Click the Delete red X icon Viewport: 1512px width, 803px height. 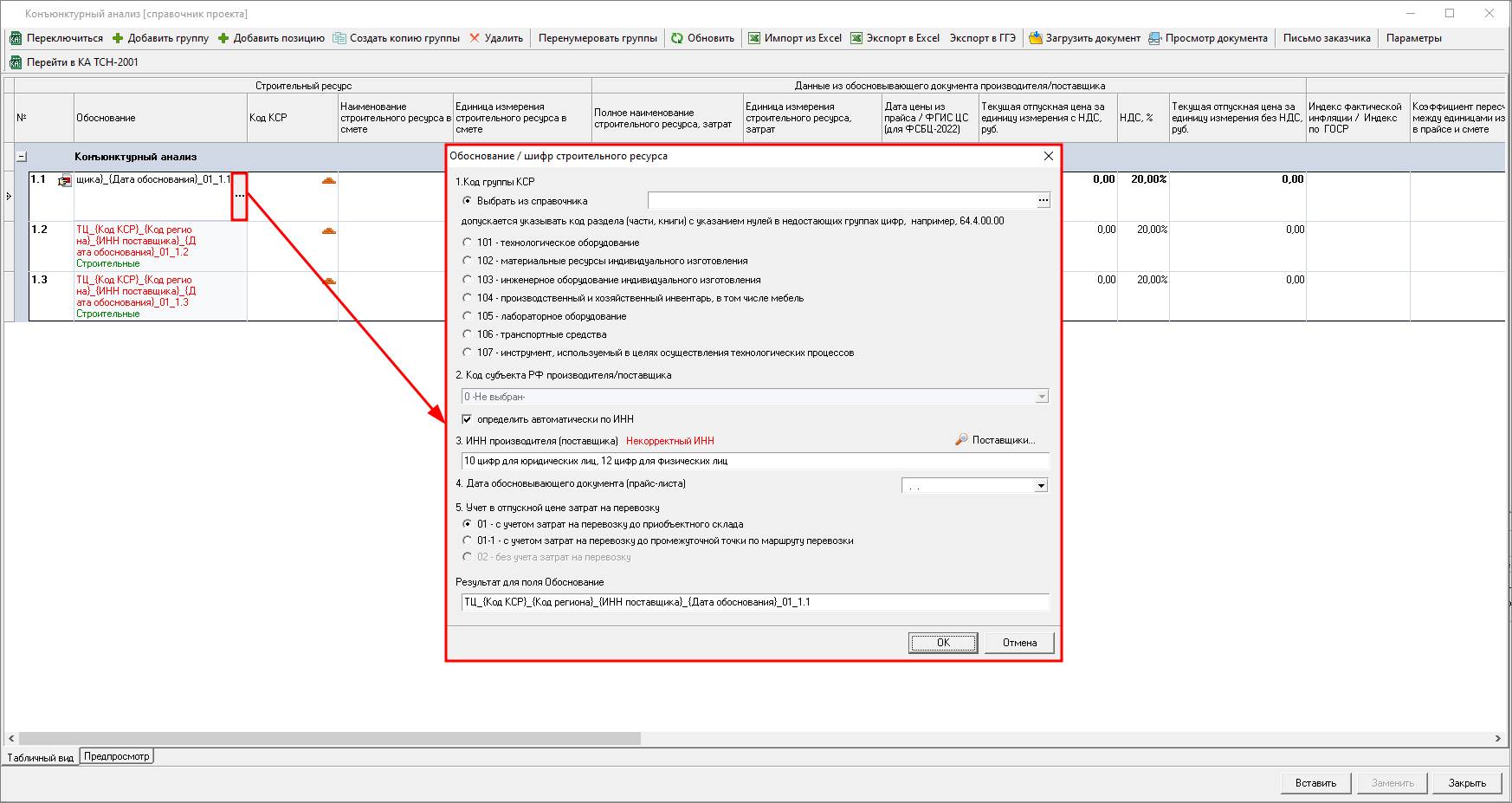pos(475,38)
